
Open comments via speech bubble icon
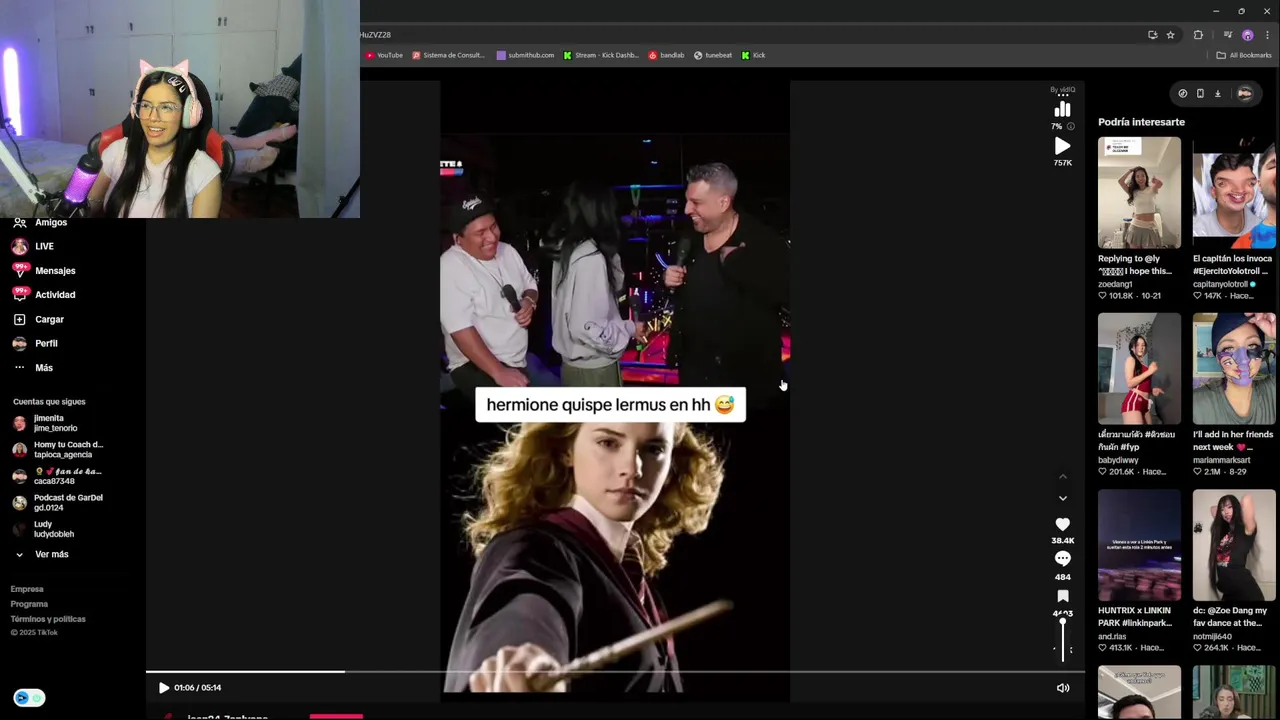[1062, 558]
